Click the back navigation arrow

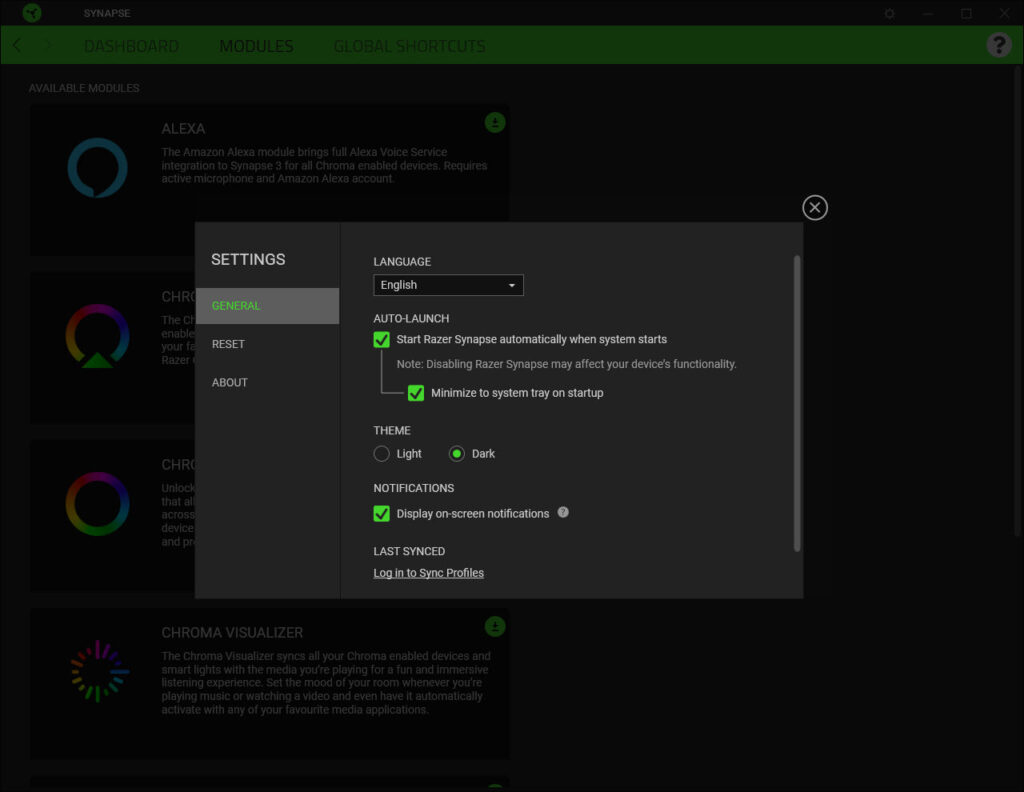click(17, 45)
